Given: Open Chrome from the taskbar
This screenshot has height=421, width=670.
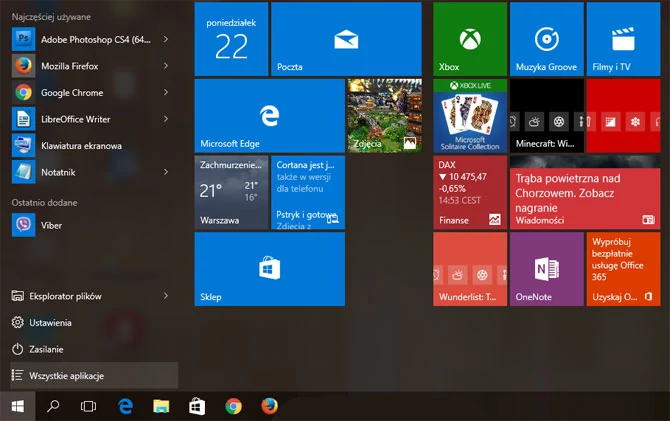Looking at the screenshot, I should [x=233, y=406].
